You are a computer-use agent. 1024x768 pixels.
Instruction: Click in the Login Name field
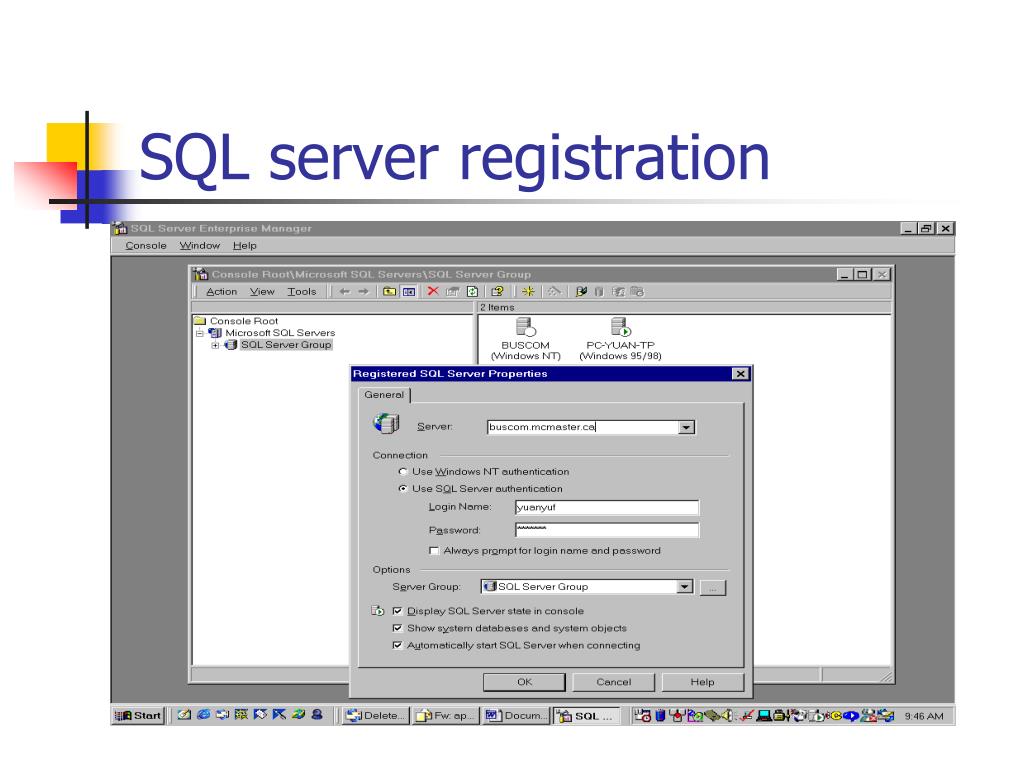pyautogui.click(x=607, y=507)
